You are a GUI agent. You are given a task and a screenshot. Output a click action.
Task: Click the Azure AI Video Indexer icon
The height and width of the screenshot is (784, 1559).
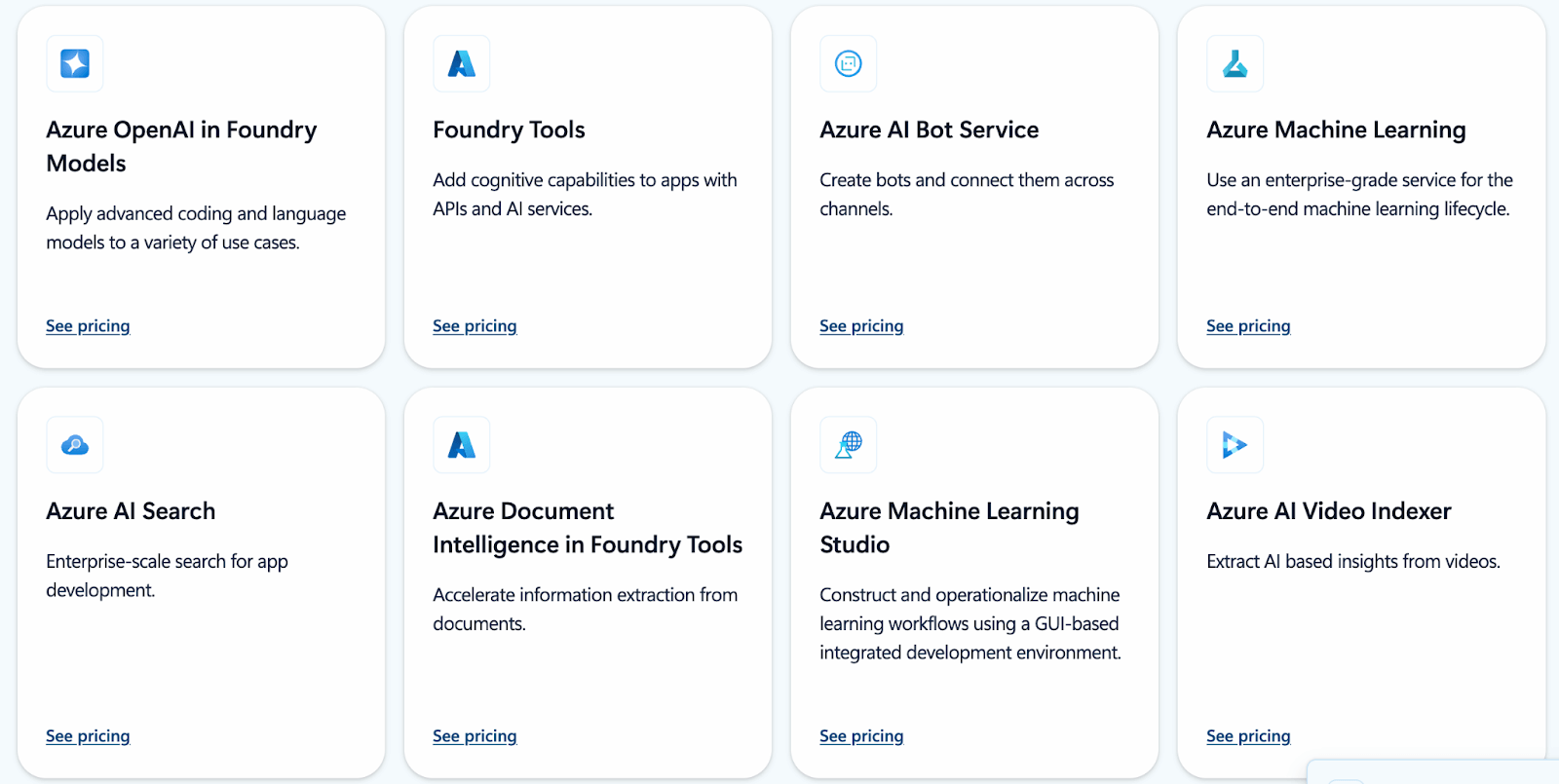coord(1236,445)
